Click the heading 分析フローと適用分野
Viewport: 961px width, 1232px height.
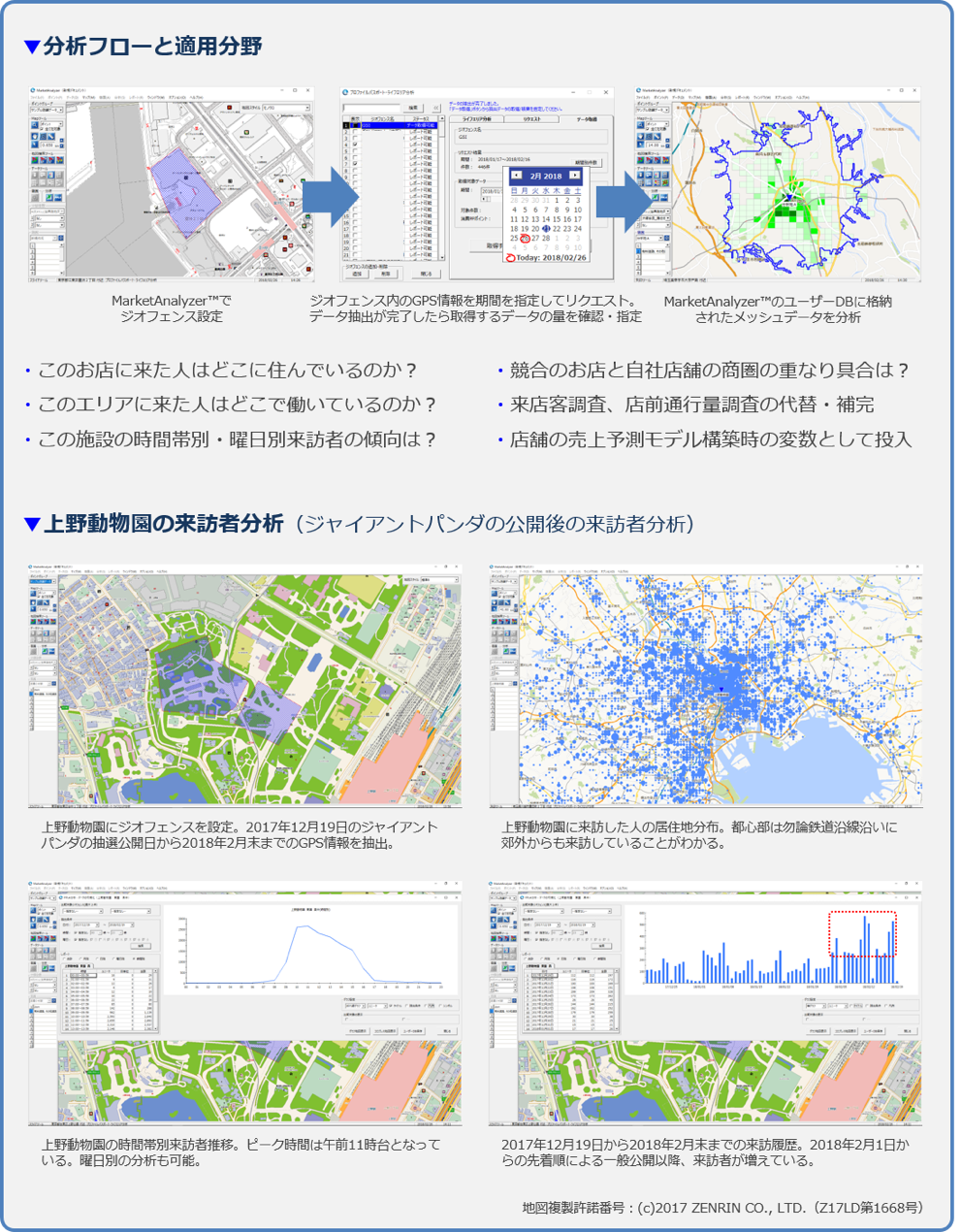point(152,46)
